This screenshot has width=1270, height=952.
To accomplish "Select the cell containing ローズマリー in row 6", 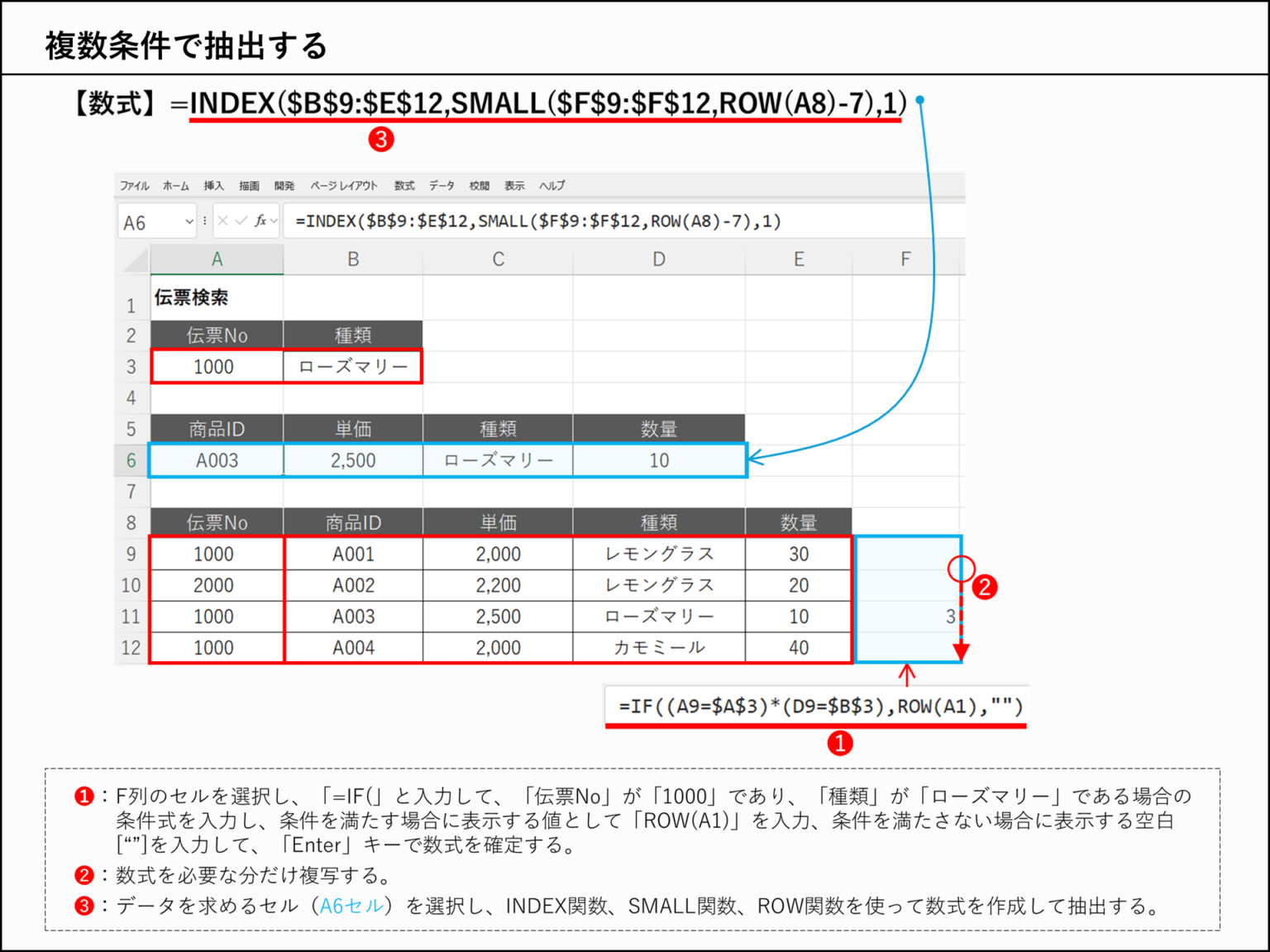I will pos(497,460).
